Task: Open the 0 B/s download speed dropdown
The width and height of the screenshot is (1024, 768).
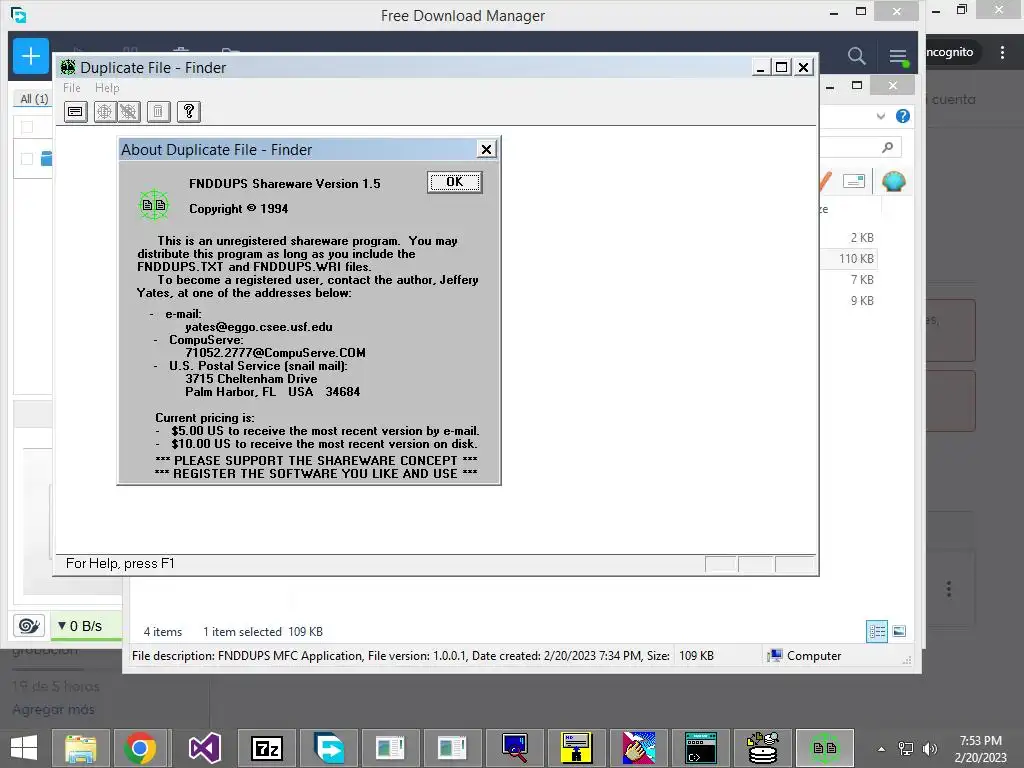Action: (x=80, y=626)
